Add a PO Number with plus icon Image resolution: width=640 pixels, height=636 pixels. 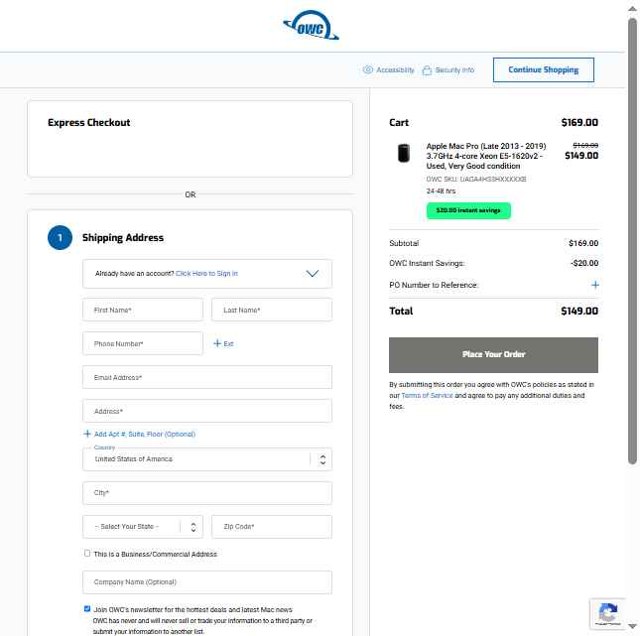tap(595, 285)
